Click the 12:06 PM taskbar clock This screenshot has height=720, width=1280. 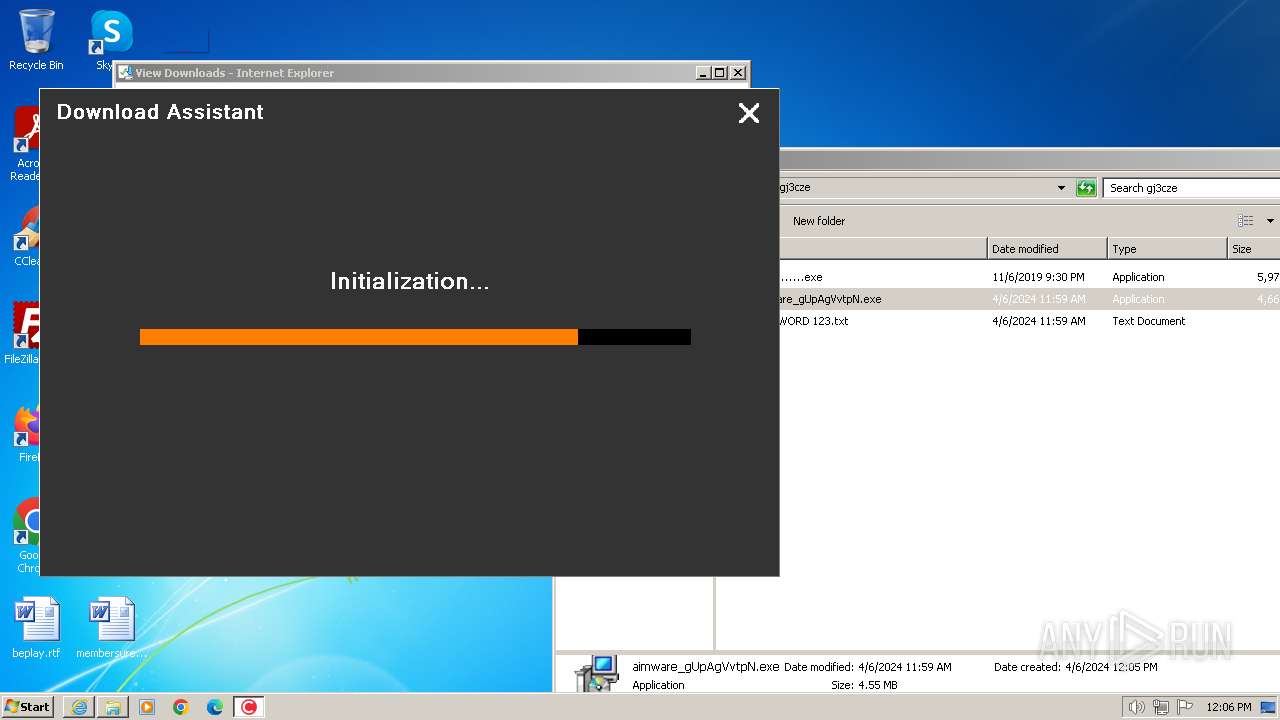pos(1229,707)
